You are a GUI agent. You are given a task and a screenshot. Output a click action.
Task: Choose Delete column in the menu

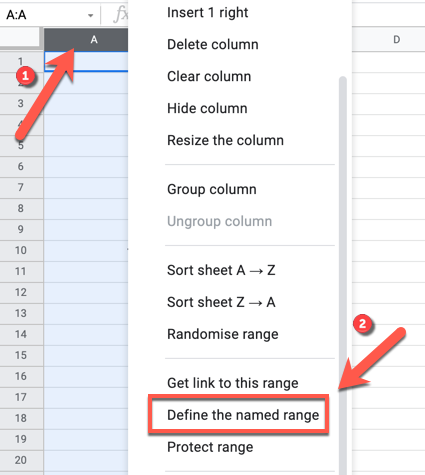coord(213,44)
